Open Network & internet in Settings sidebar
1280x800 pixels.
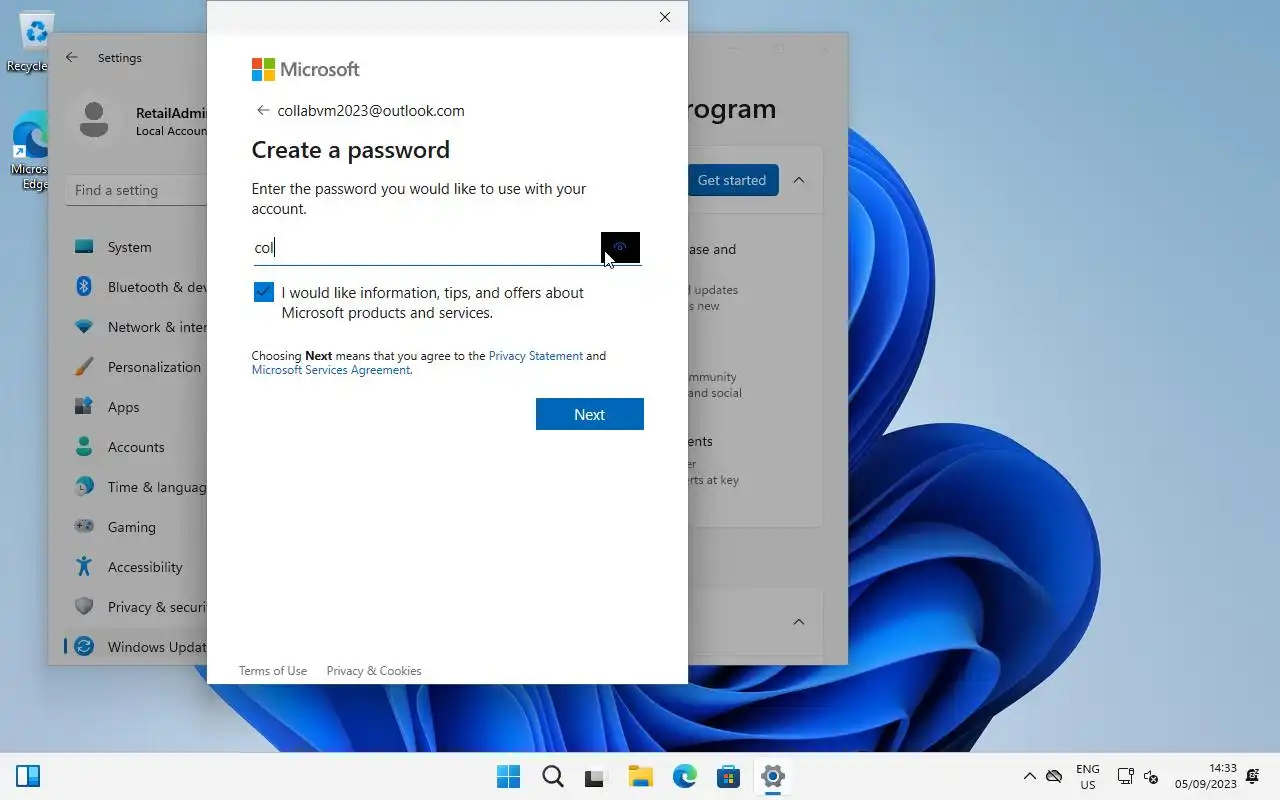(135, 327)
